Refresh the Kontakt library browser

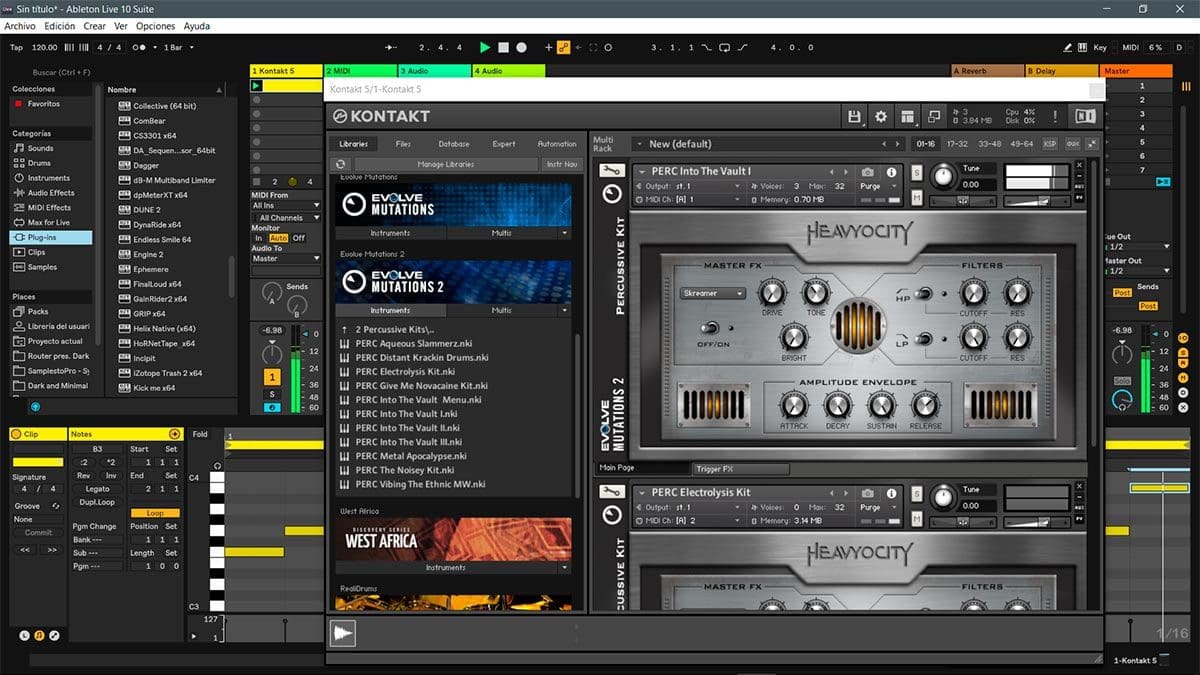(x=340, y=164)
